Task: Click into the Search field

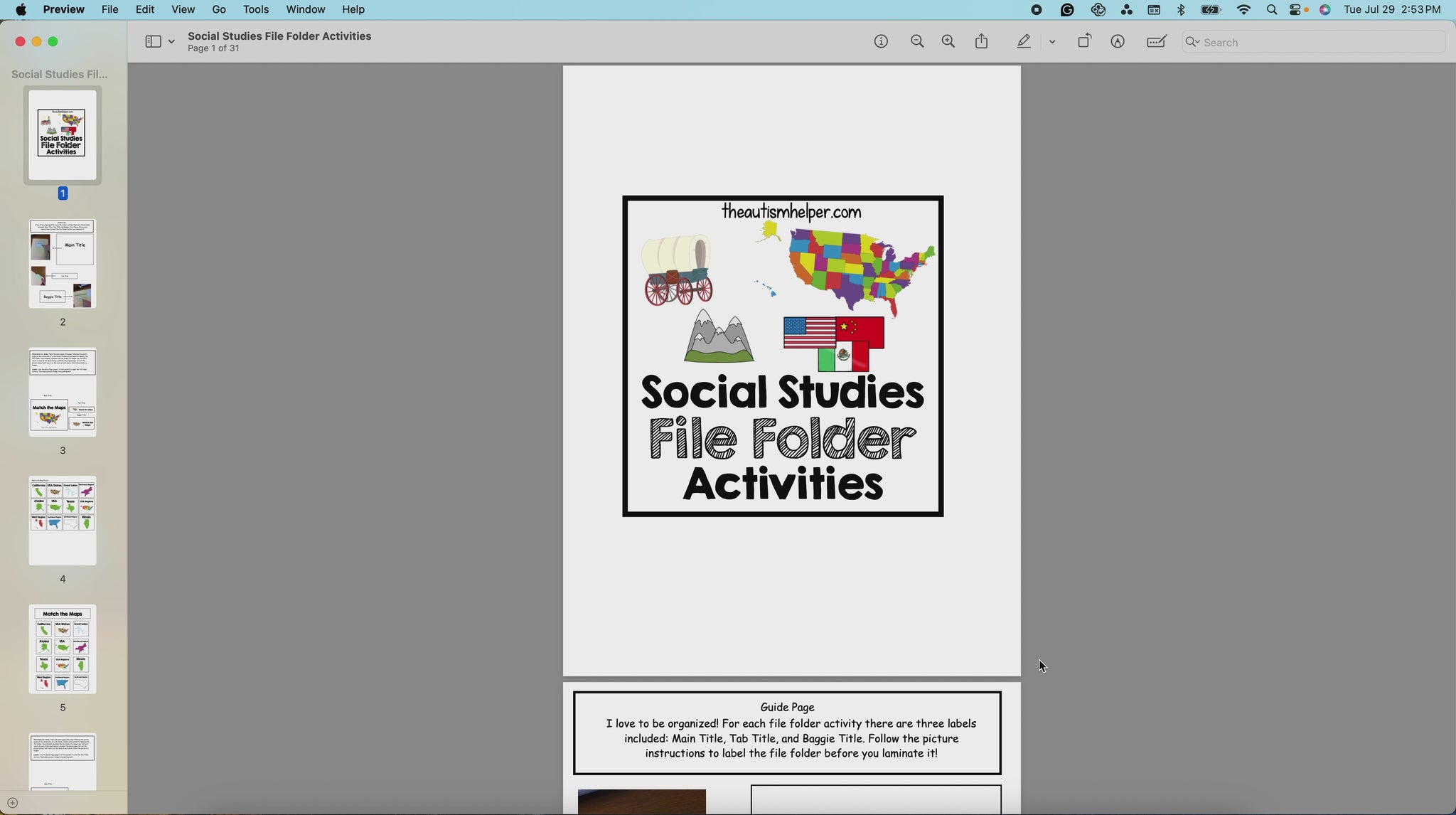Action: [x=1315, y=42]
